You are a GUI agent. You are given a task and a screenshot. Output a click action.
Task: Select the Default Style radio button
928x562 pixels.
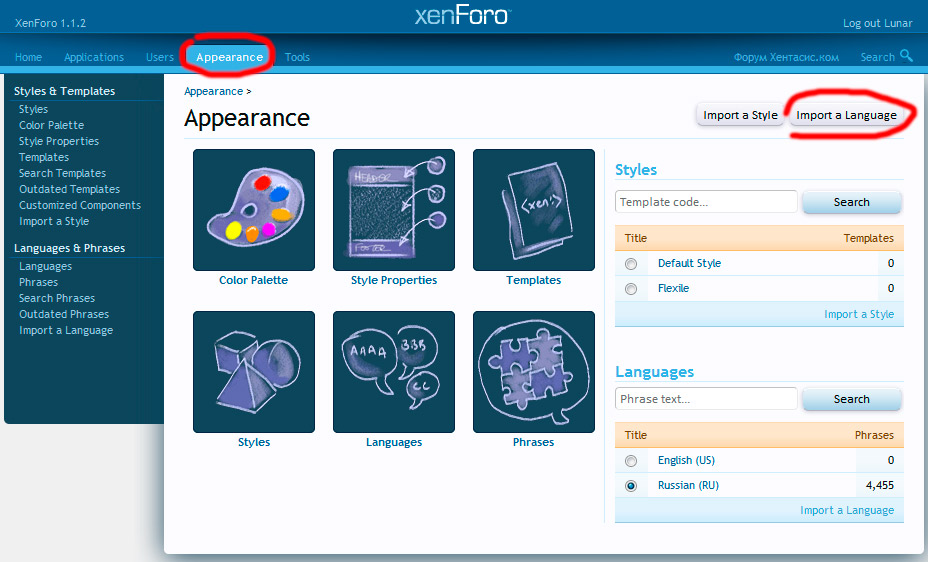point(631,264)
